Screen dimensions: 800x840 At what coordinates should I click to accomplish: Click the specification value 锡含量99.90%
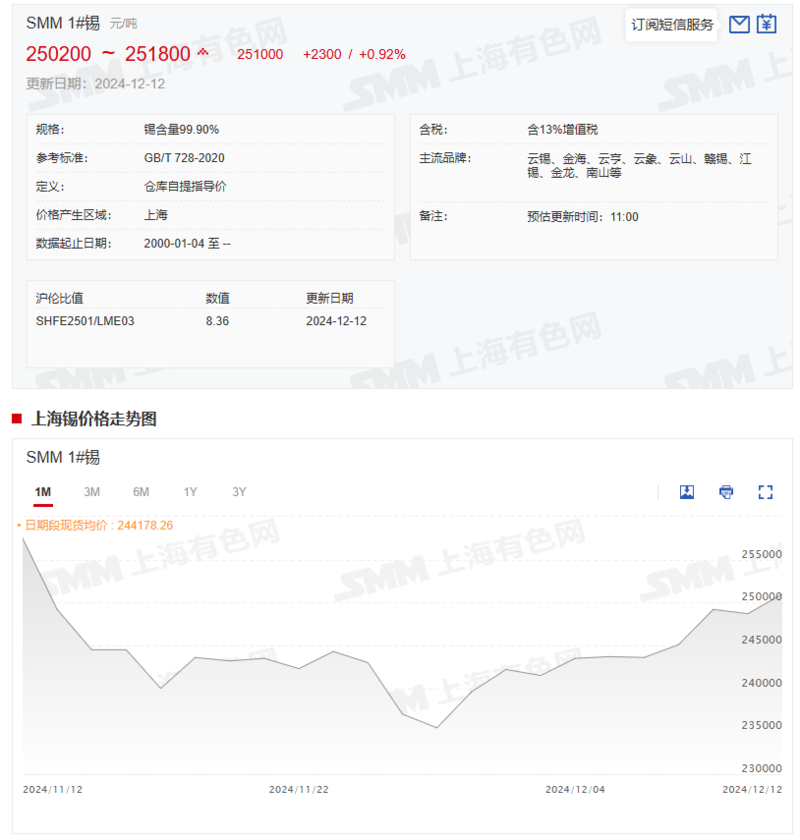[181, 130]
